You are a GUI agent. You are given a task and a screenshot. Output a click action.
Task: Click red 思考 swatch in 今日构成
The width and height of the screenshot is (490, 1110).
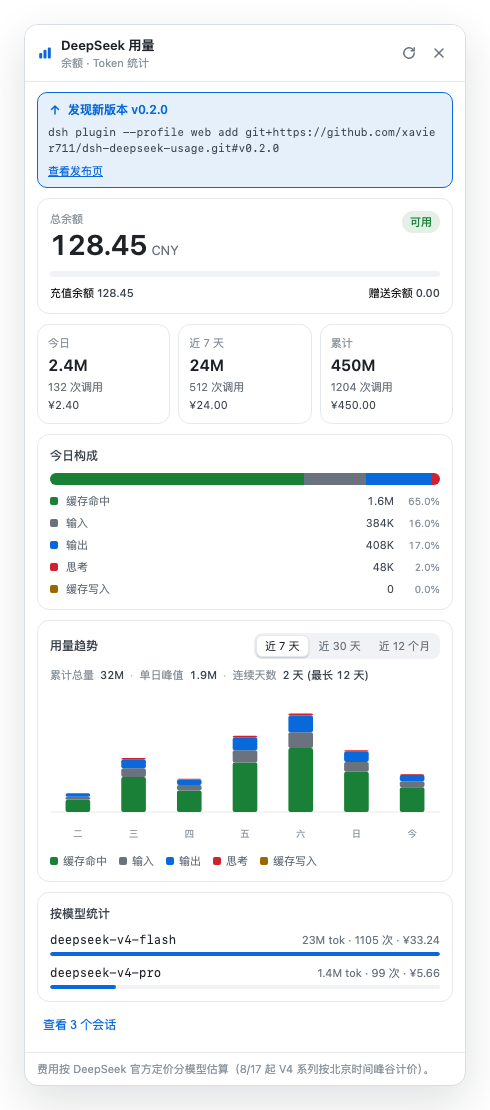(x=54, y=567)
